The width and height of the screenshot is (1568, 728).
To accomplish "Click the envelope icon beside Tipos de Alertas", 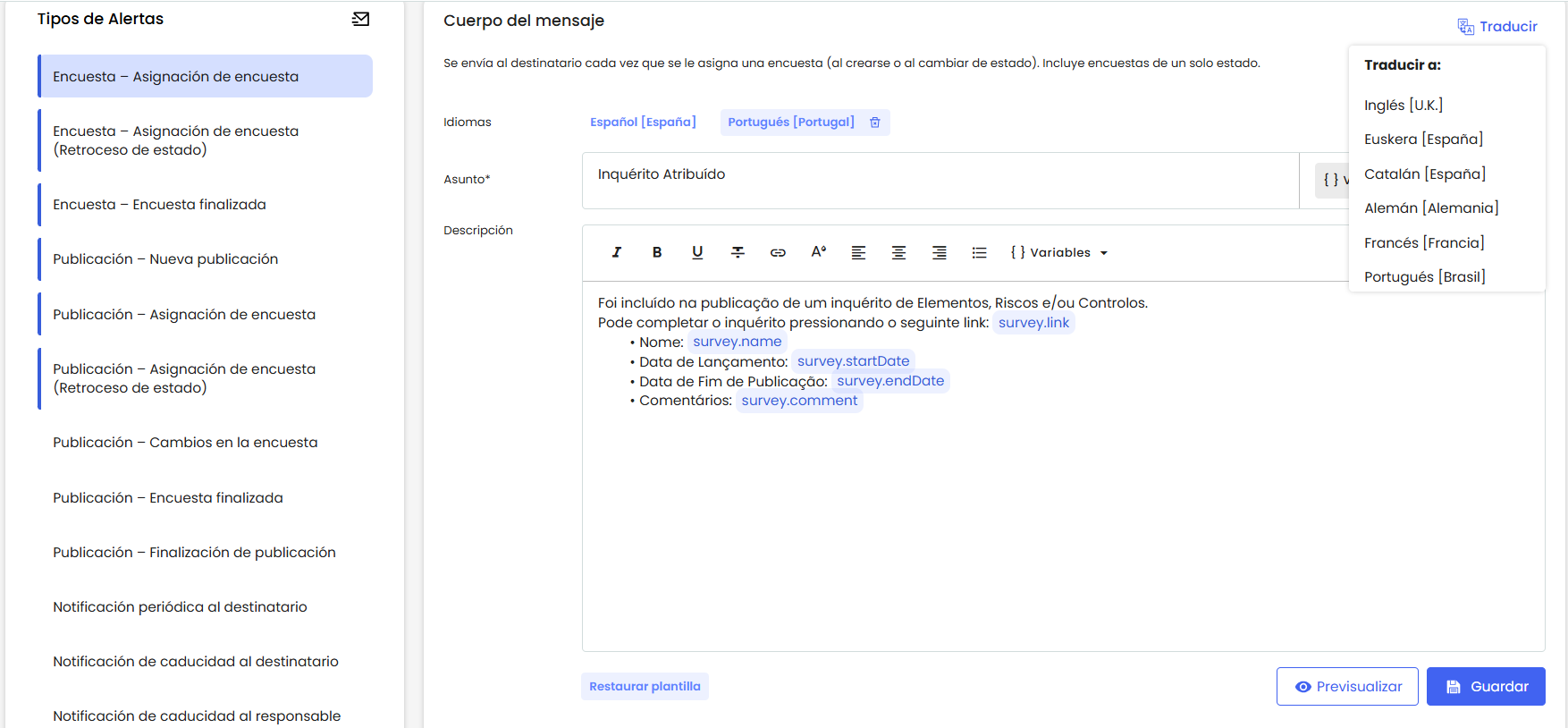I will coord(360,19).
